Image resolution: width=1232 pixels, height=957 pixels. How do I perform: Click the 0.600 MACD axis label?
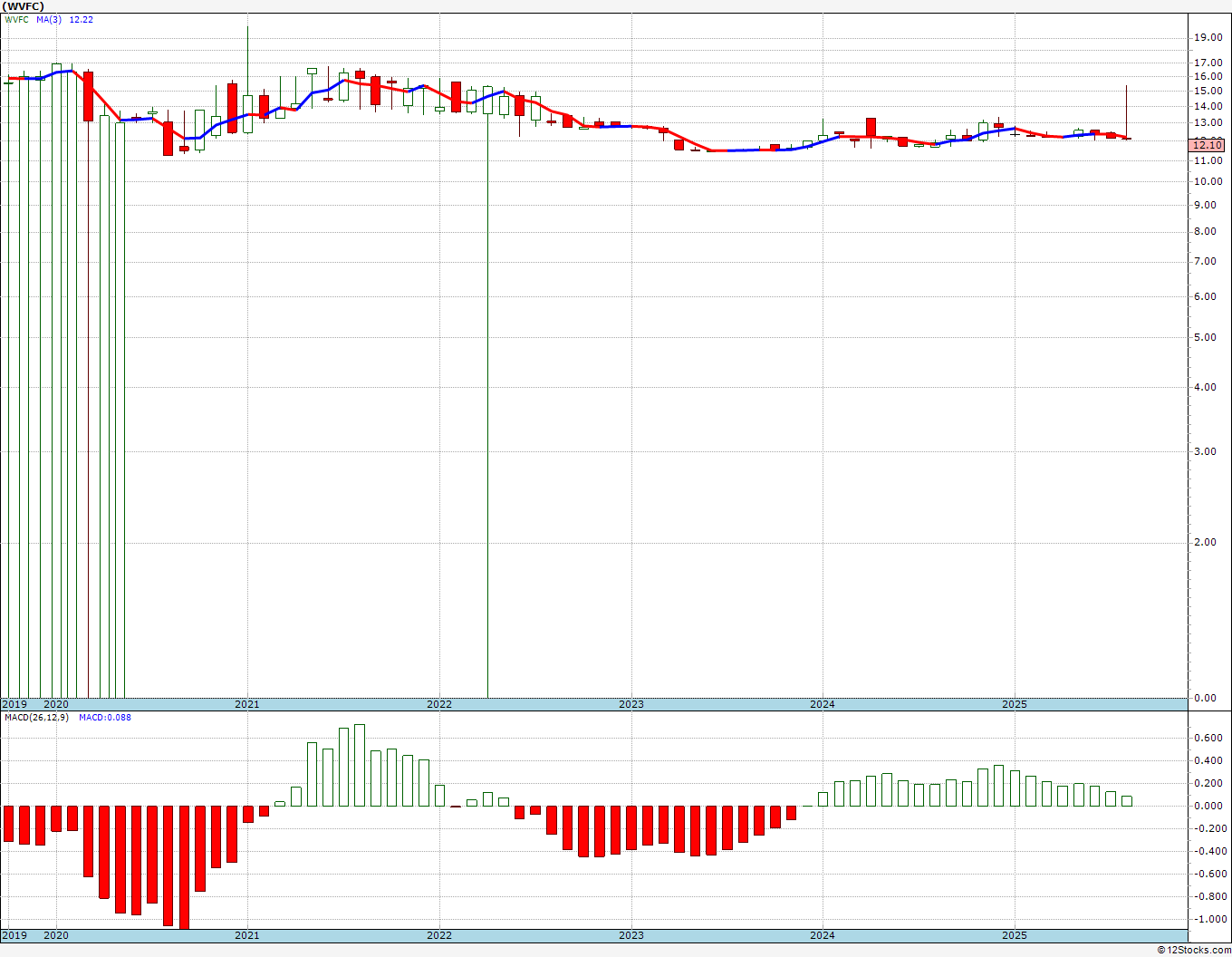point(1208,738)
